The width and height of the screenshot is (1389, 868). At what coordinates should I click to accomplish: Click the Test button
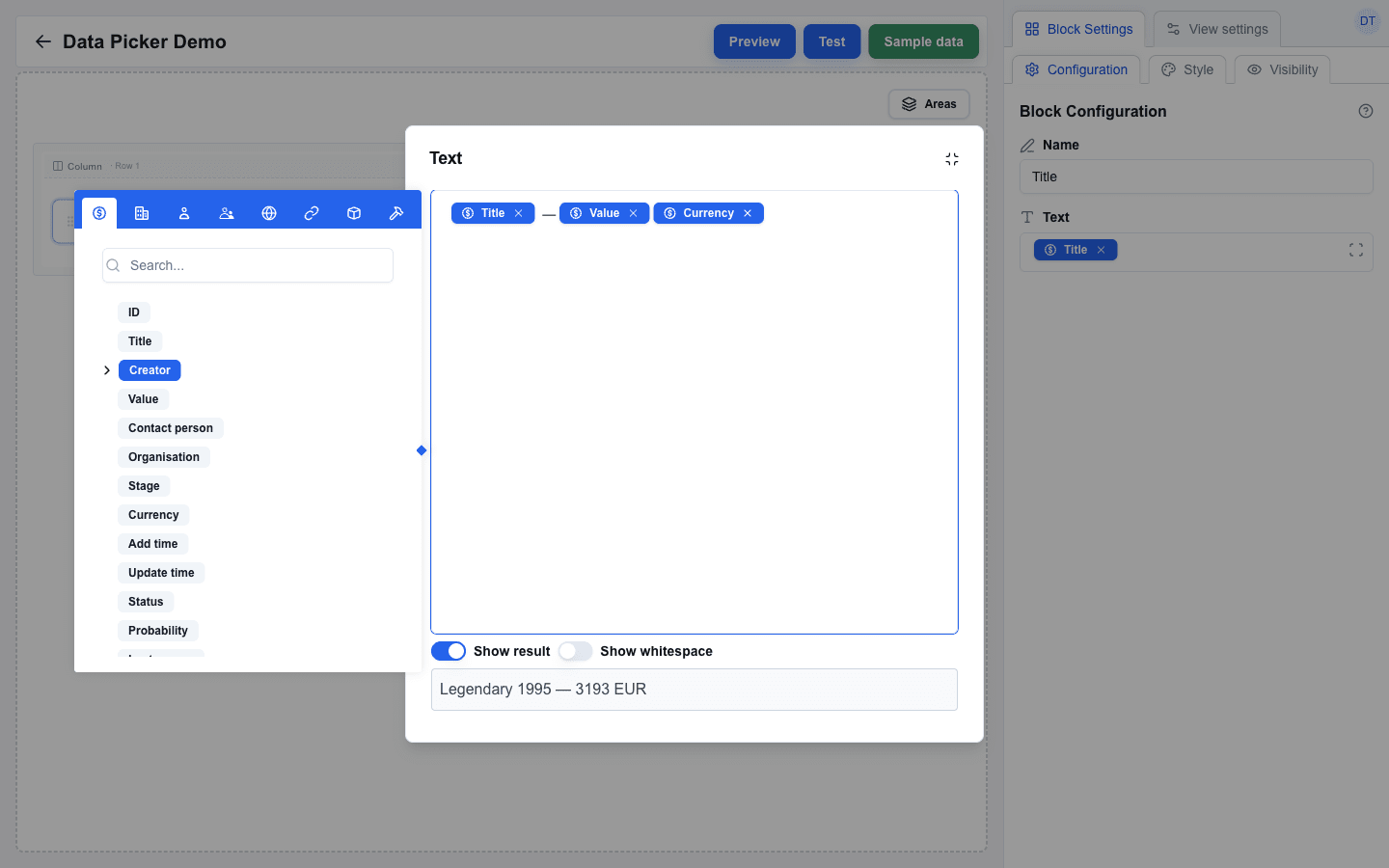[x=832, y=41]
